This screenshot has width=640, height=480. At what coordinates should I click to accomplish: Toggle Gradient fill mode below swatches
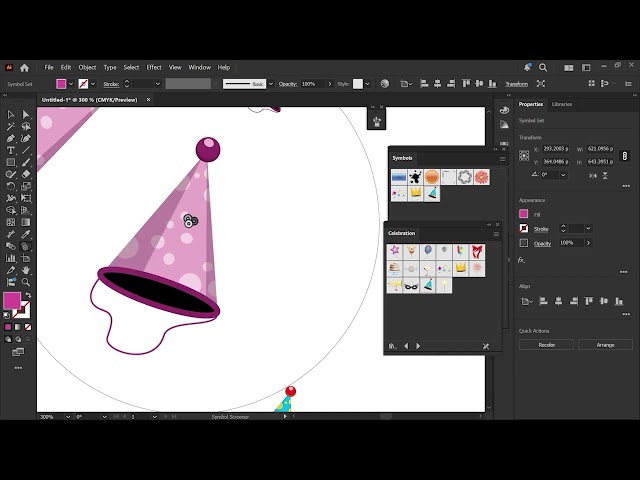click(x=18, y=327)
